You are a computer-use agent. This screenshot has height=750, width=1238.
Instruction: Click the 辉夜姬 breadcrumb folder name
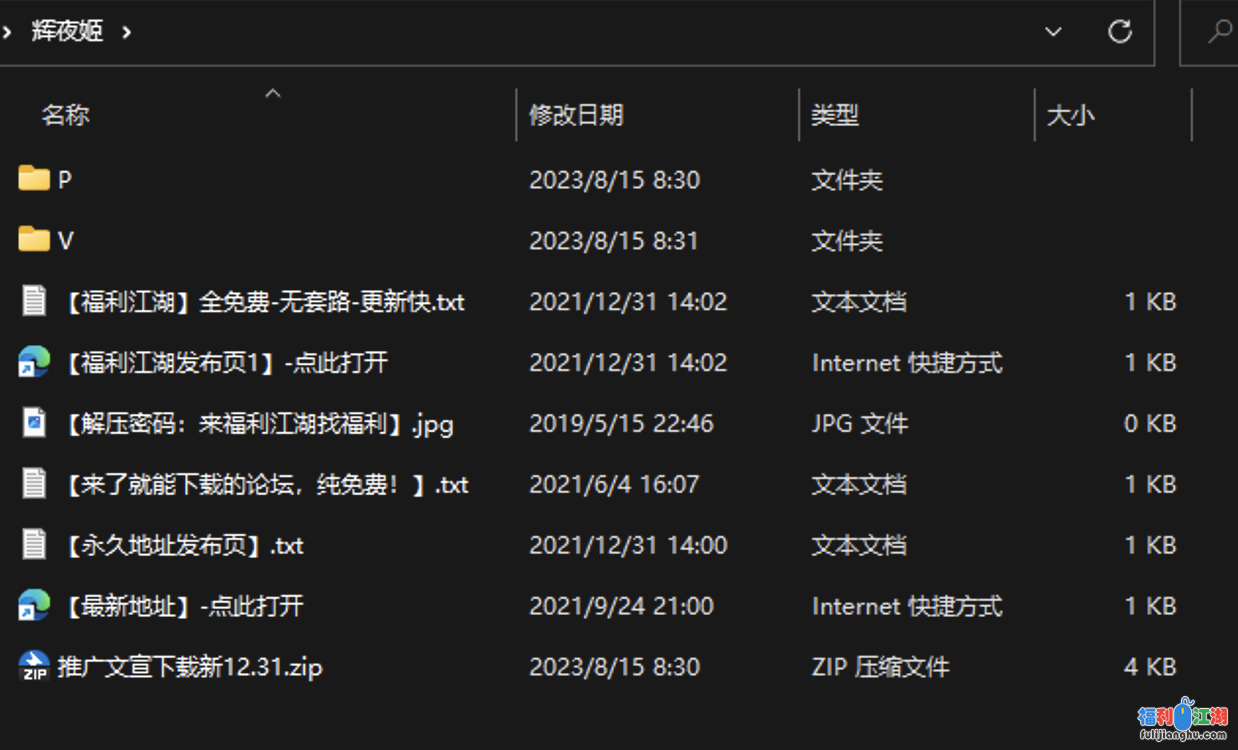point(67,31)
